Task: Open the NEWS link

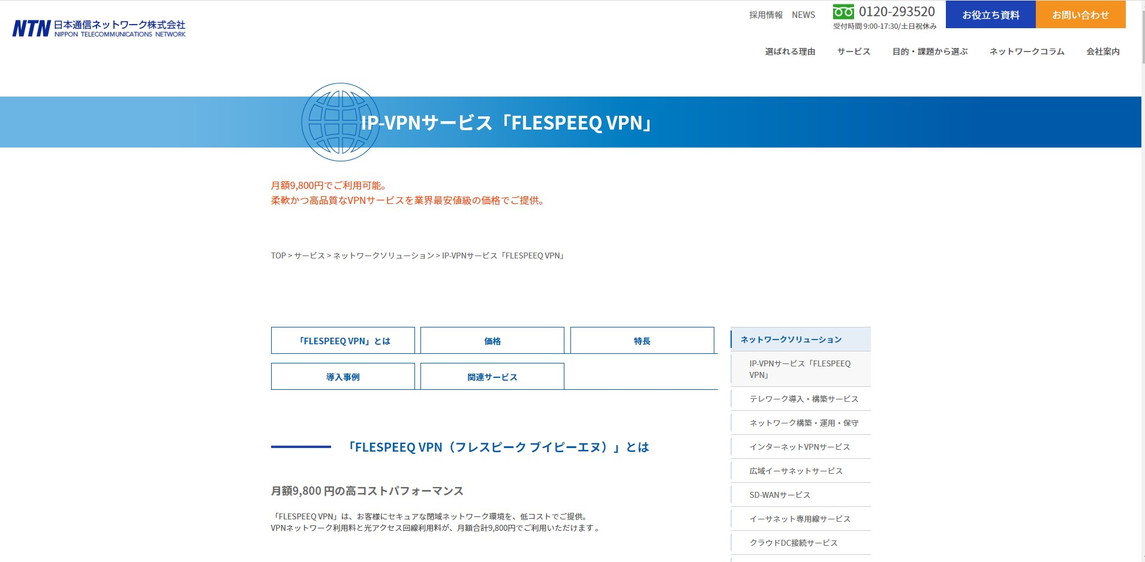Action: coord(803,15)
